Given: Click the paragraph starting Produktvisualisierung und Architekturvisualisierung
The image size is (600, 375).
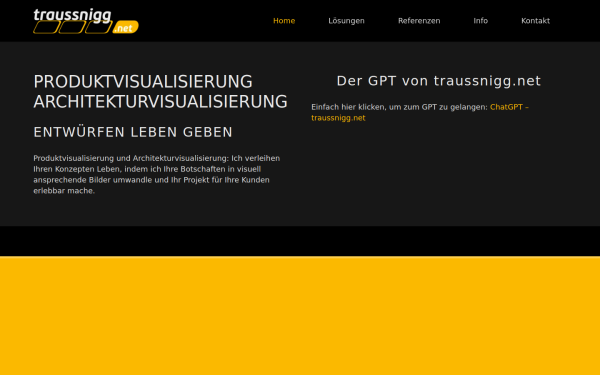Looking at the screenshot, I should point(157,174).
